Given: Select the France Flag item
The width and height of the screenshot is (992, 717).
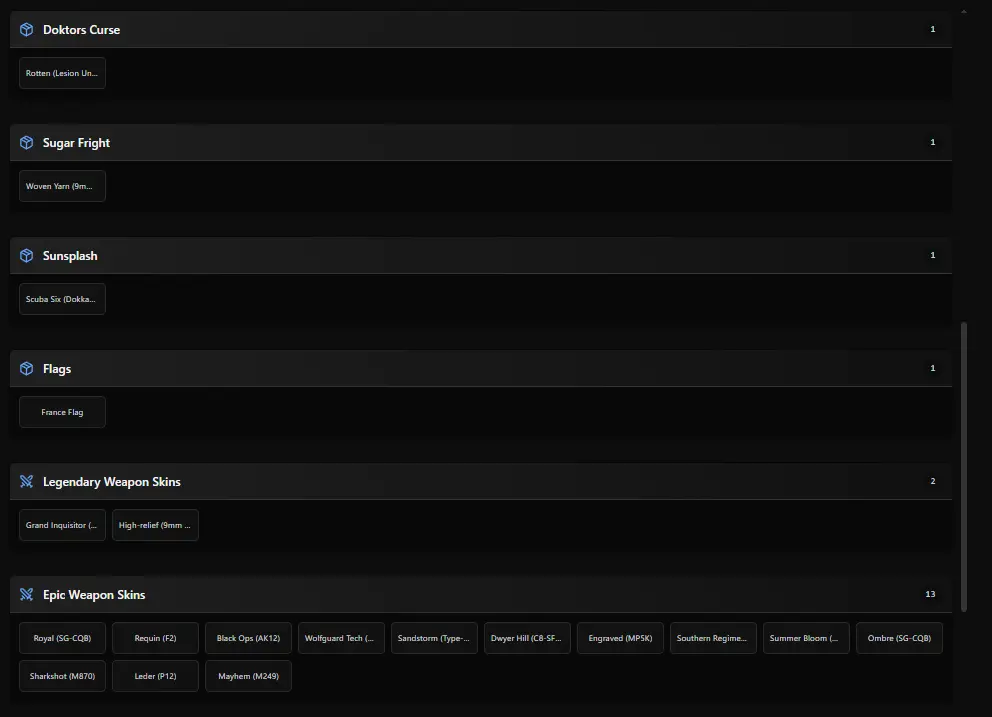Looking at the screenshot, I should (x=62, y=412).
